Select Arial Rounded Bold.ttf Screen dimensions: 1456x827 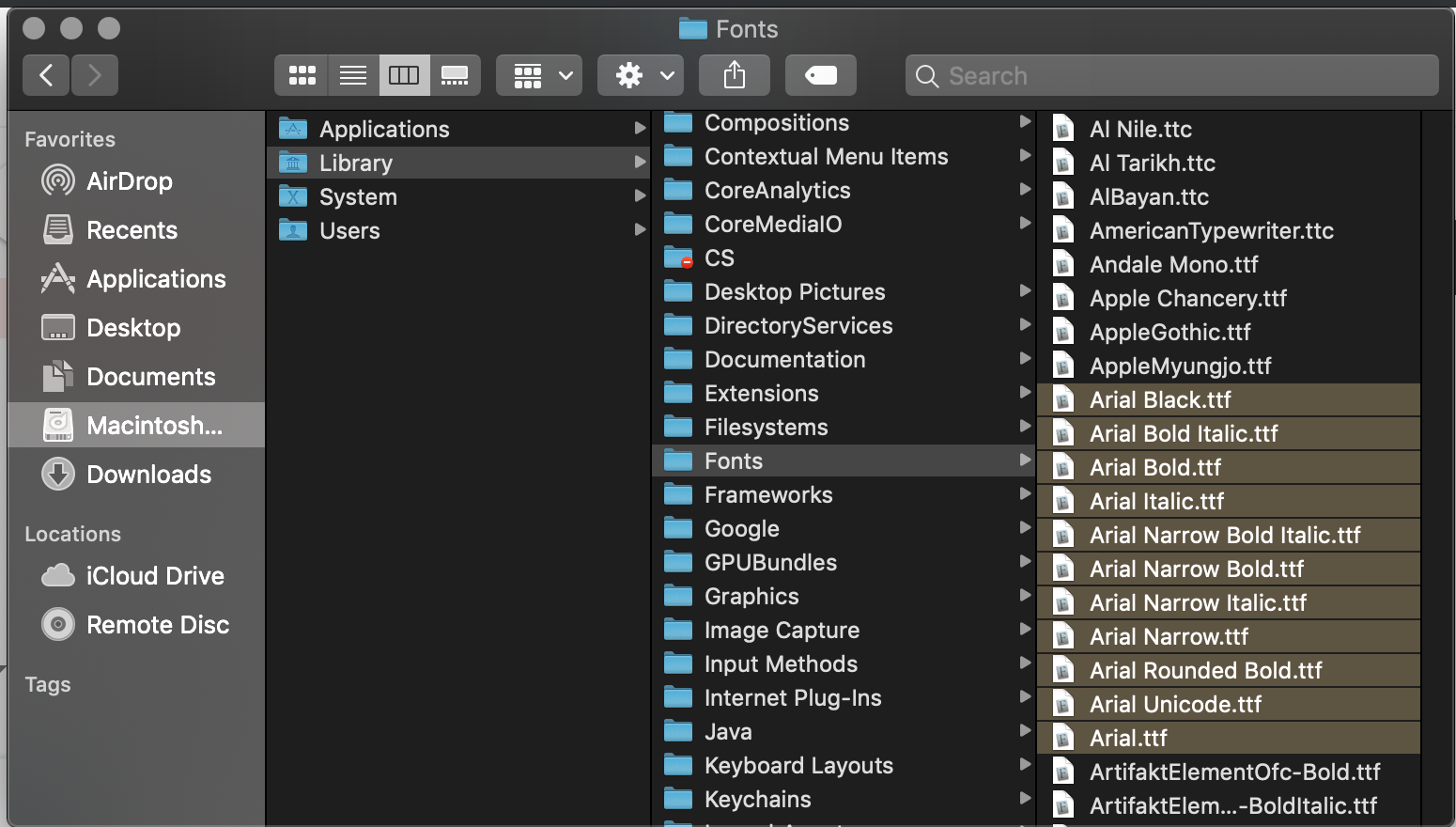click(x=1229, y=670)
